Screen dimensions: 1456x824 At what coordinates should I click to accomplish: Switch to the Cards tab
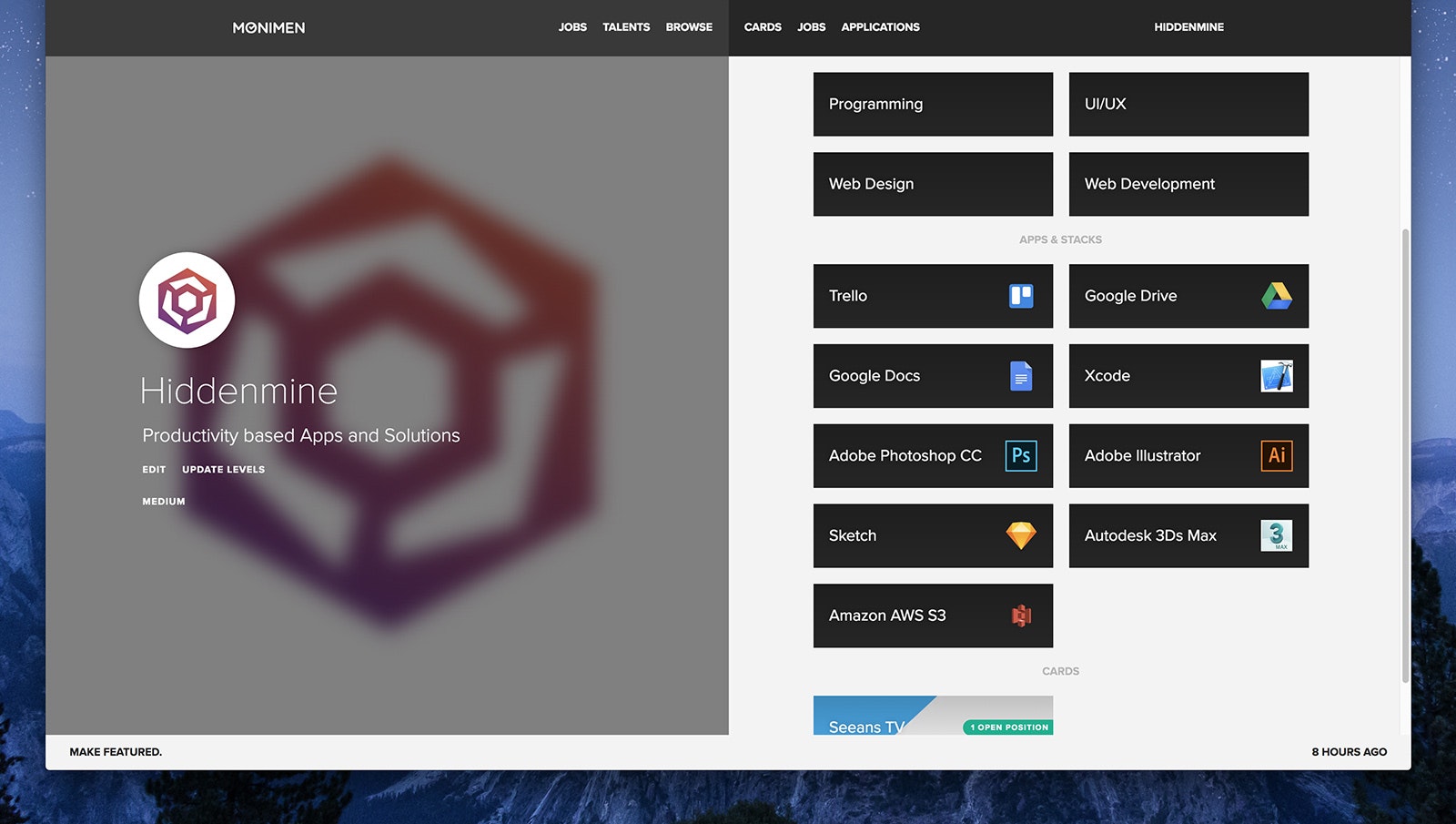tap(763, 27)
